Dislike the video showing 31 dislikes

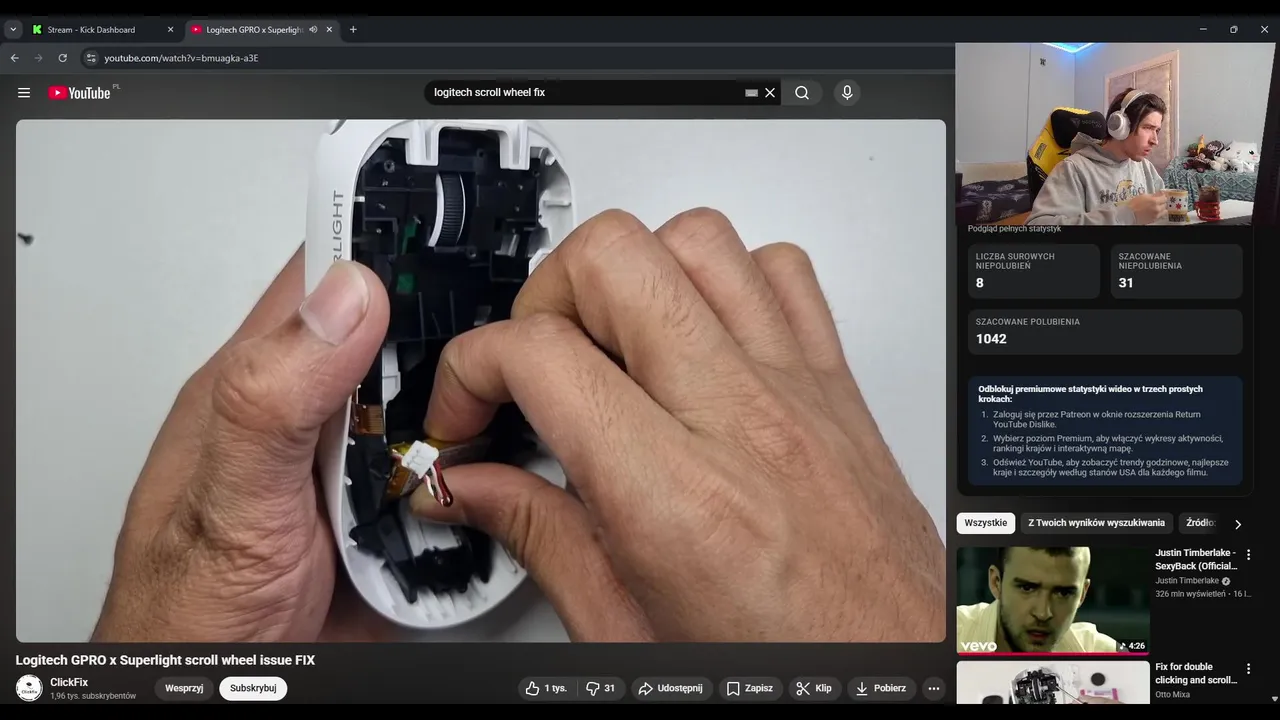601,688
